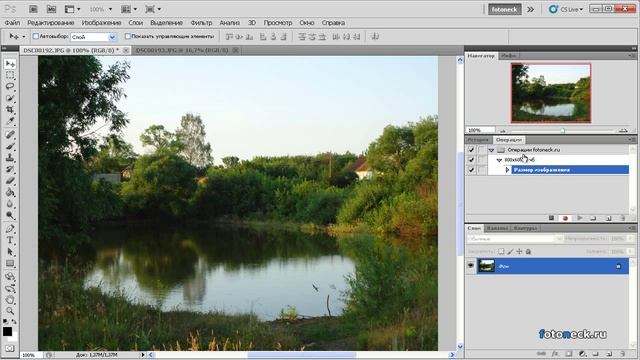Image resolution: width=640 pixels, height=360 pixels.
Task: Show more workspaces with double-arrow button
Action: (530, 9)
